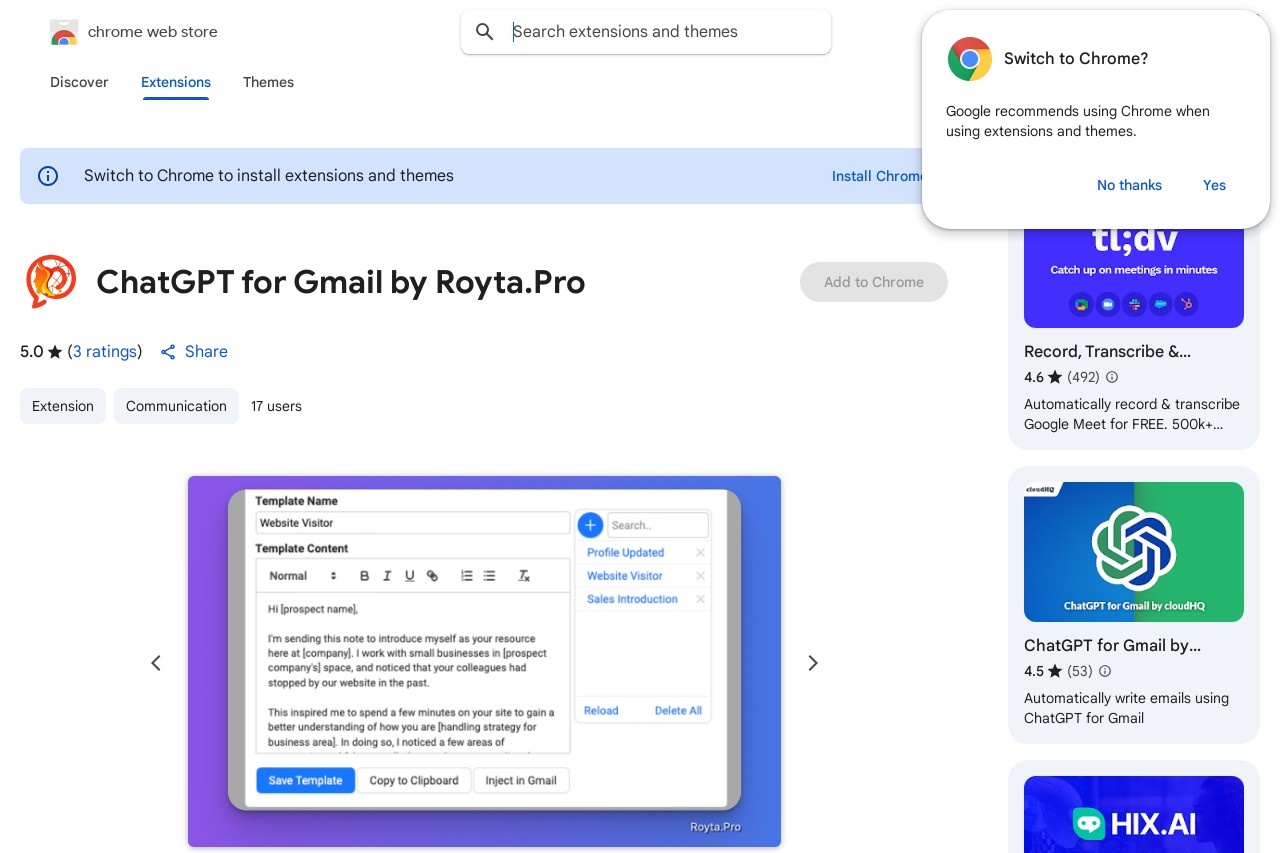Open the extension screenshot preview image

point(484,661)
